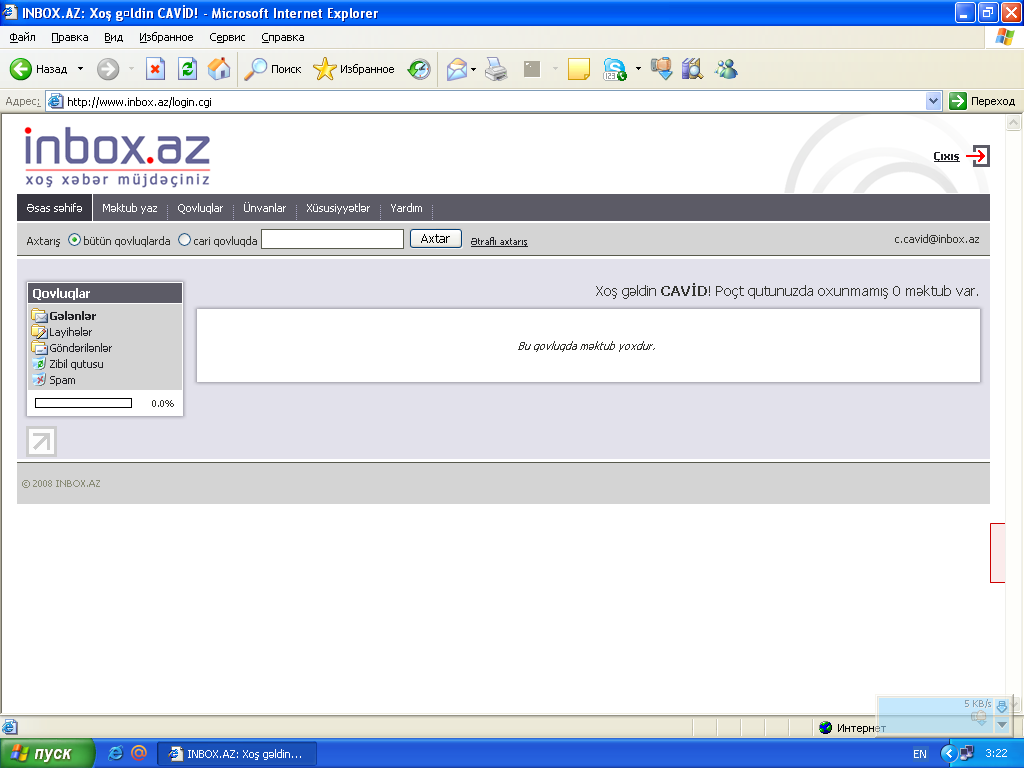
Task: Click the EN language indicator
Action: pos(920,754)
